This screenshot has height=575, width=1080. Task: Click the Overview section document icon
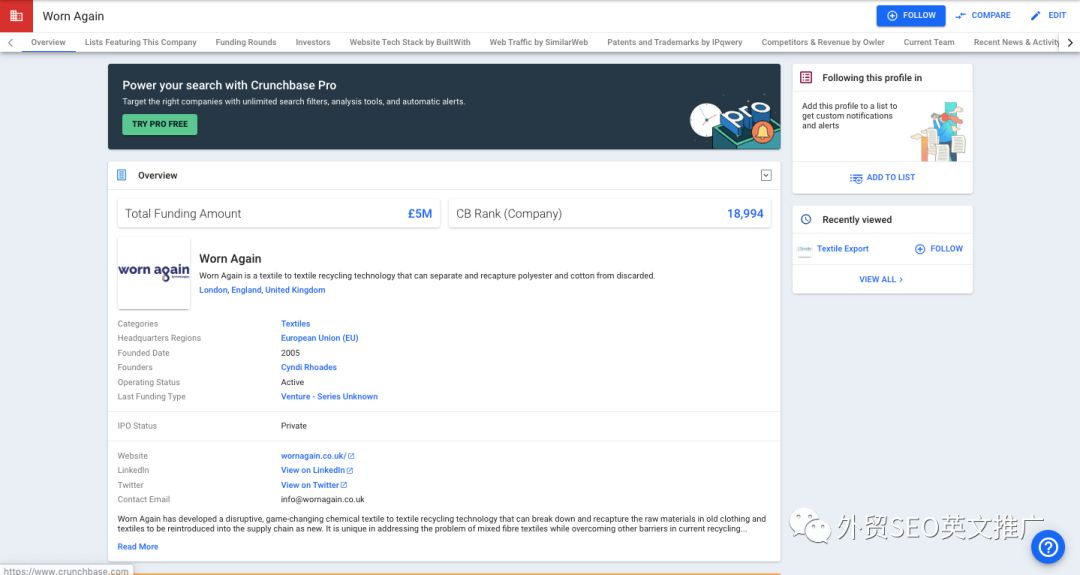[x=122, y=175]
